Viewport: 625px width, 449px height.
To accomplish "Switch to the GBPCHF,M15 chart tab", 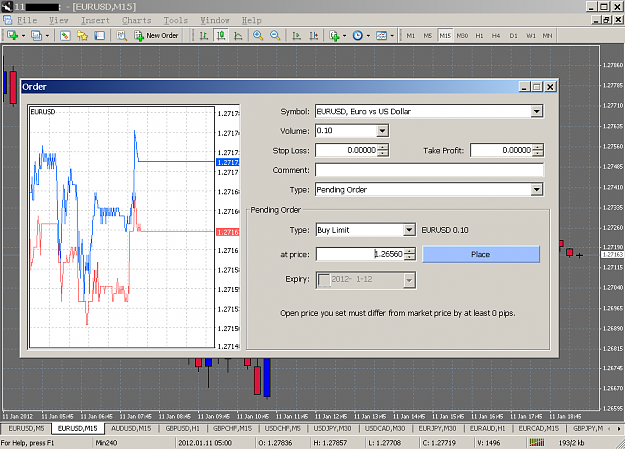I will [x=232, y=429].
